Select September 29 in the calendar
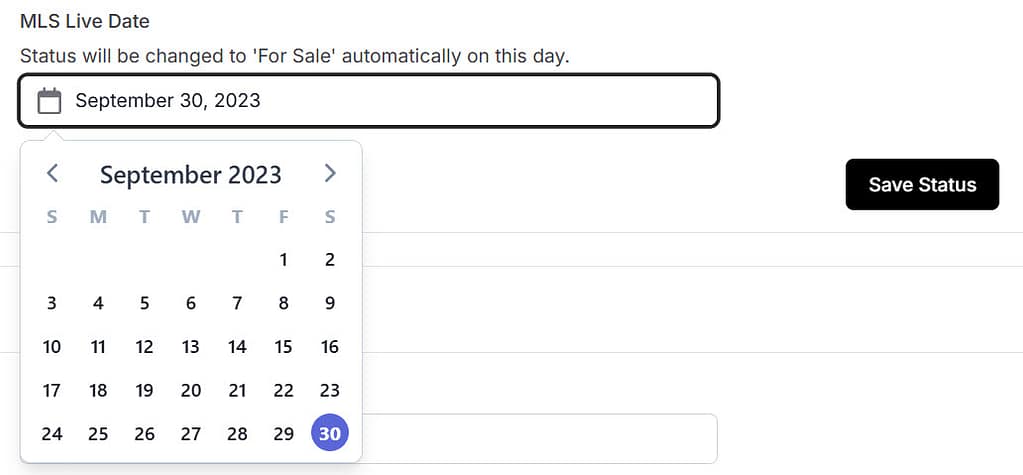 (284, 433)
